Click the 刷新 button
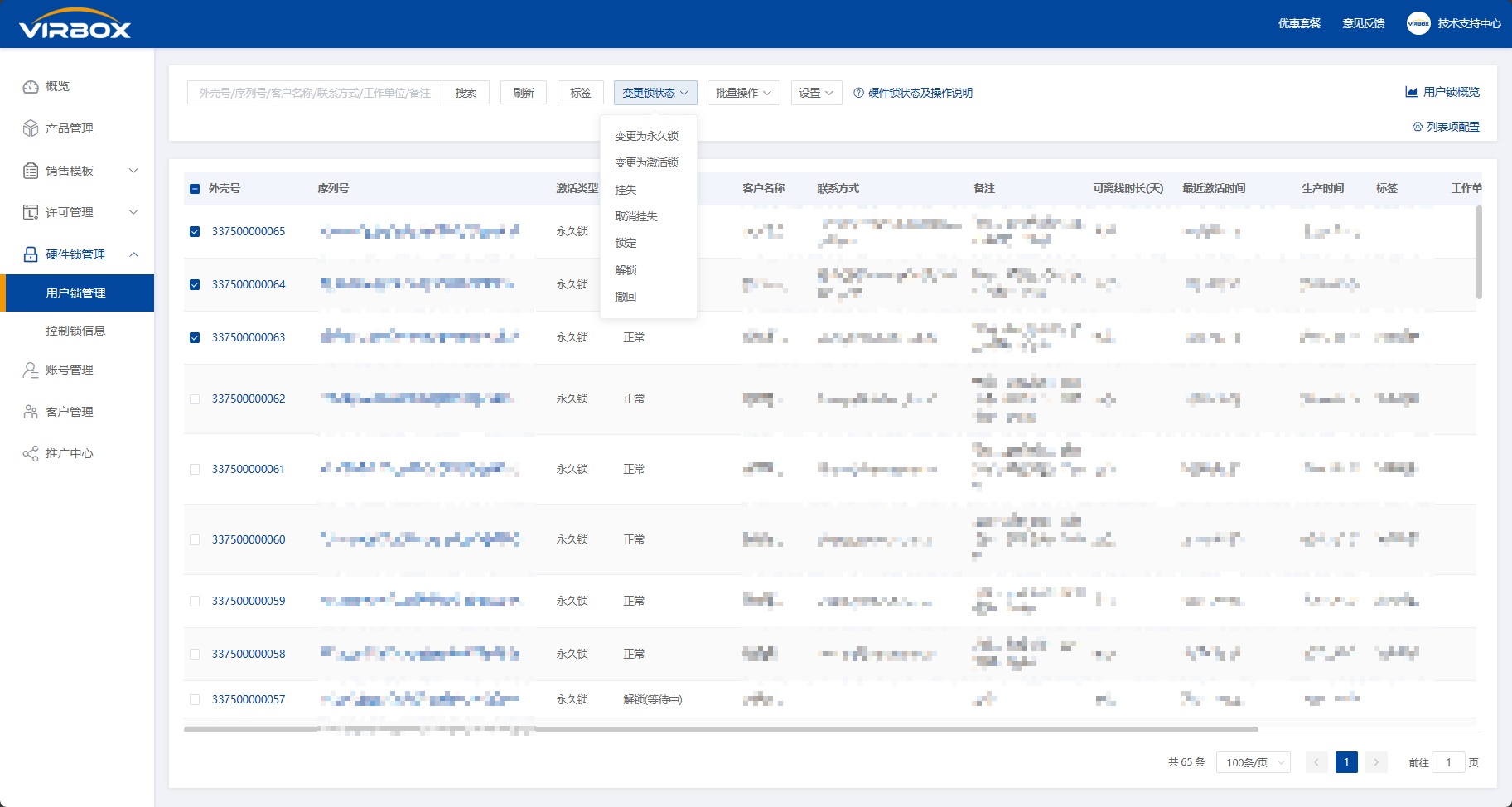The width and height of the screenshot is (1512, 807). coord(524,93)
